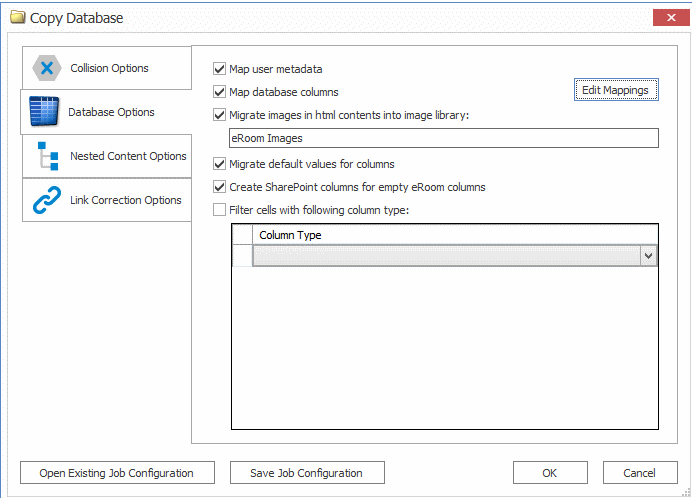Click the Column Type header cell
The height and width of the screenshot is (498, 692).
pyautogui.click(x=455, y=235)
